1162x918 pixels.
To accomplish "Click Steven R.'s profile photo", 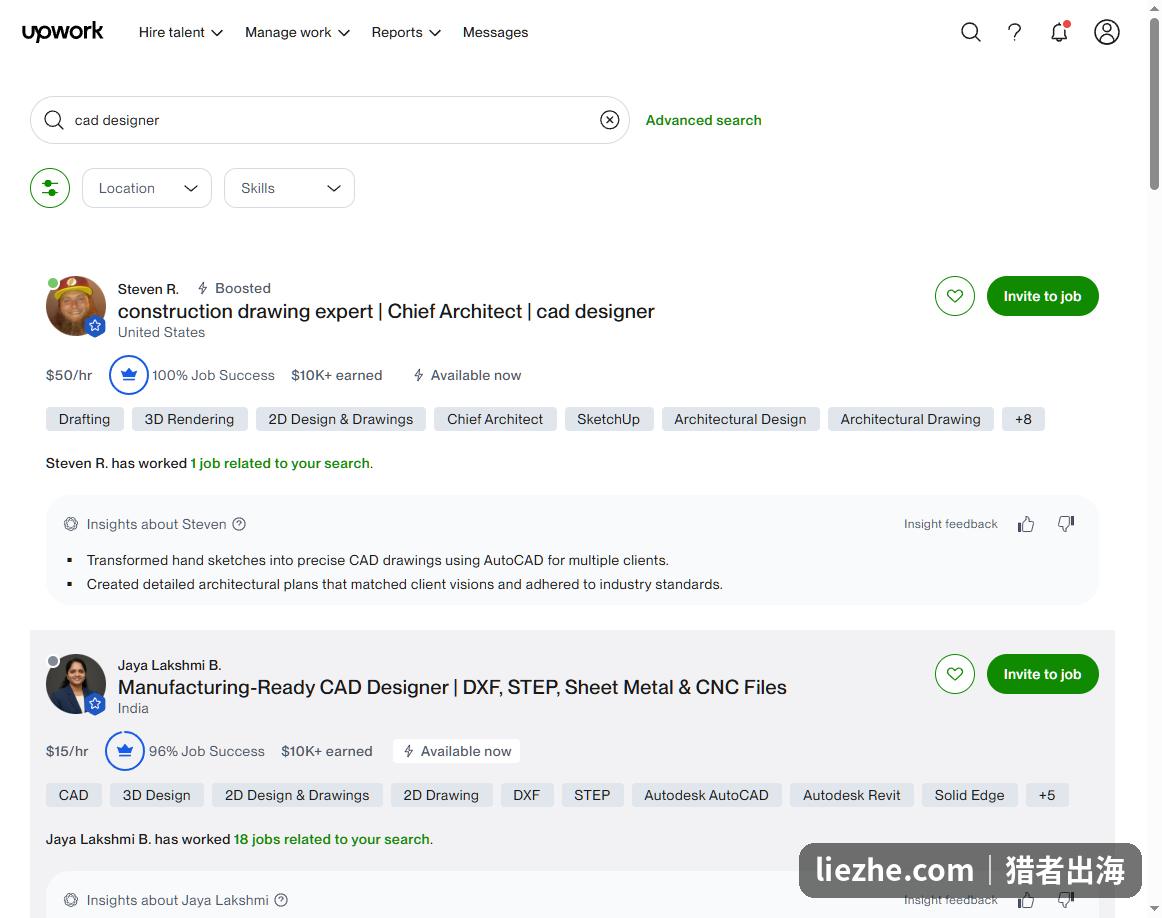I will (76, 306).
